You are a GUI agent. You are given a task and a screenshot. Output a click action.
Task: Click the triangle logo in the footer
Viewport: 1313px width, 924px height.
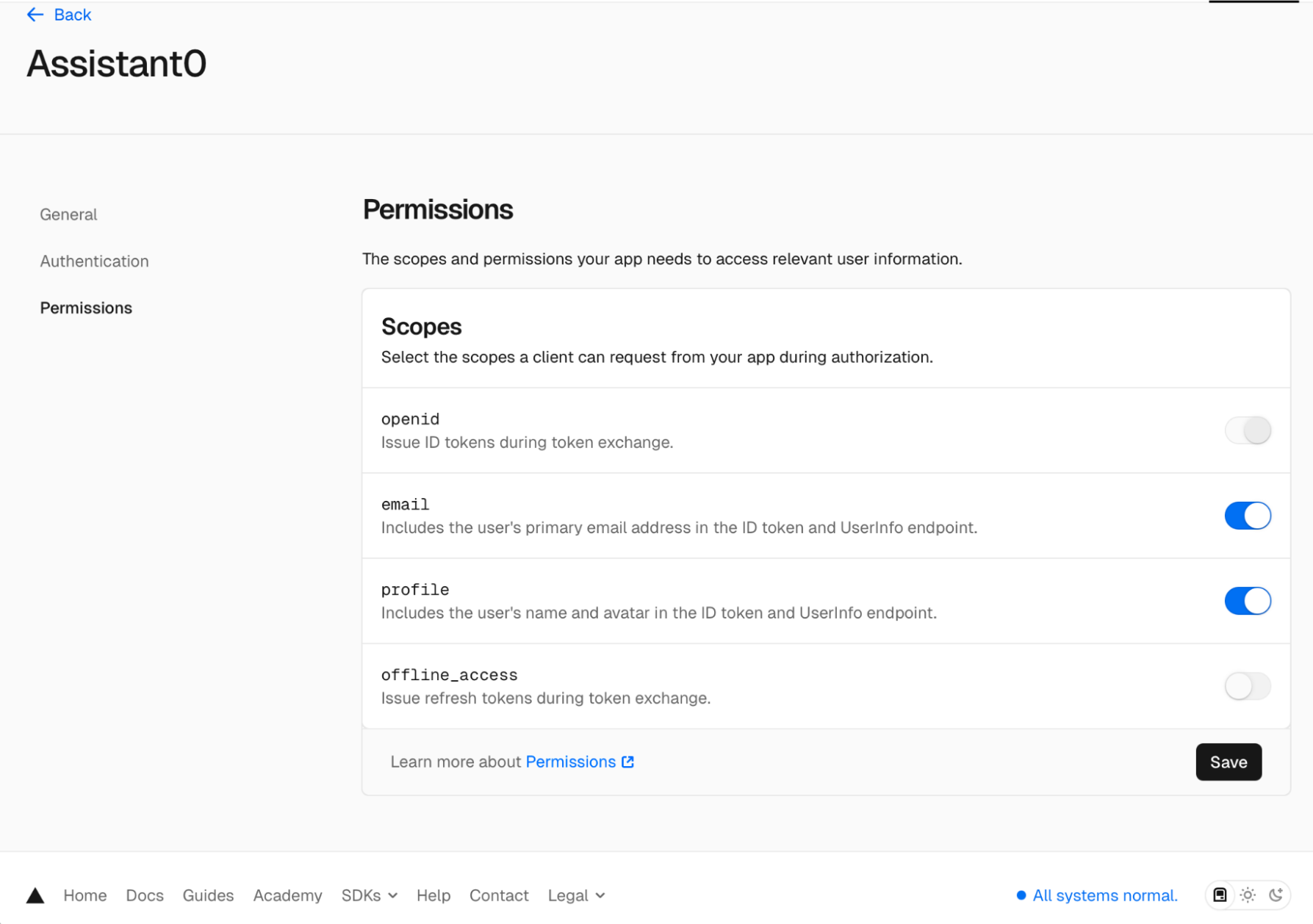click(x=35, y=895)
